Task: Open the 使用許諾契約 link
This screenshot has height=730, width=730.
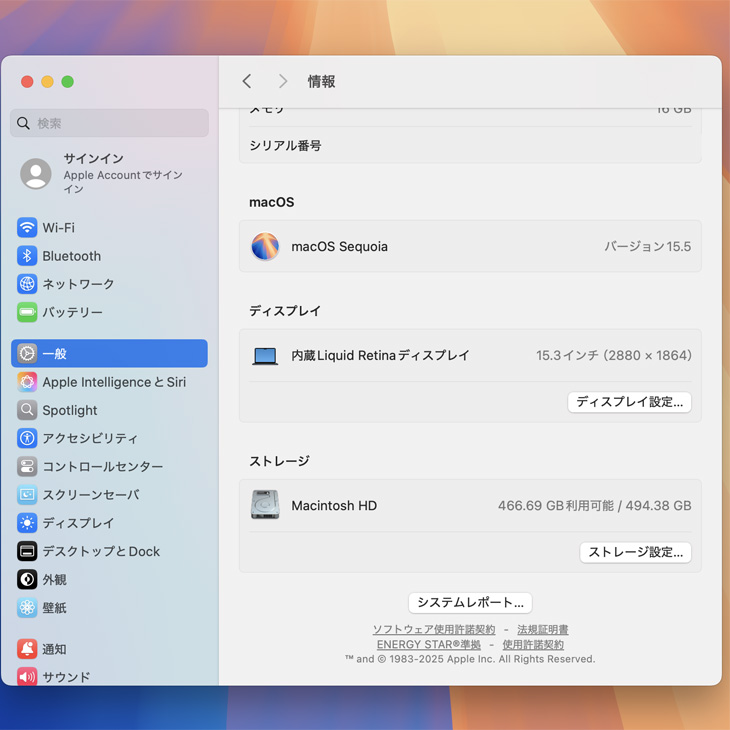Action: coord(533,644)
